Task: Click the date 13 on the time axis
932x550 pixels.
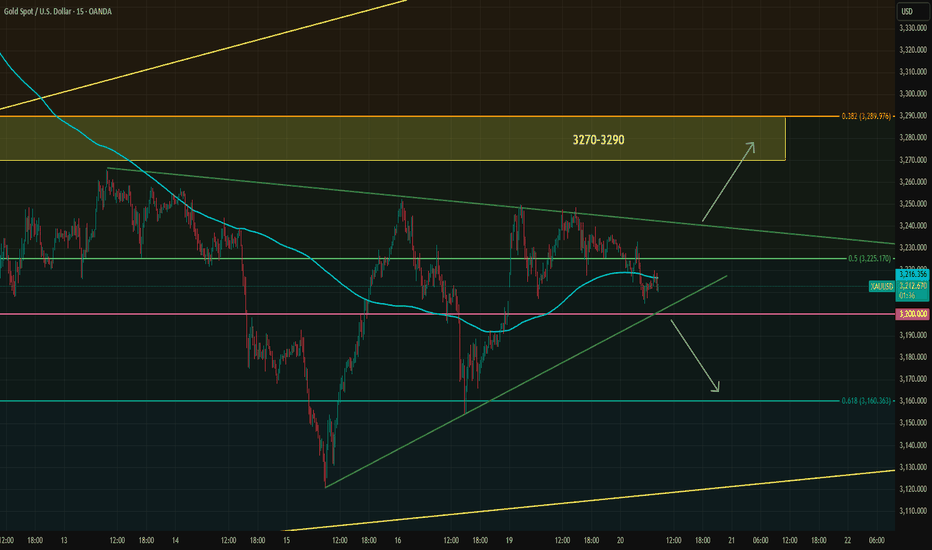Action: [64, 540]
